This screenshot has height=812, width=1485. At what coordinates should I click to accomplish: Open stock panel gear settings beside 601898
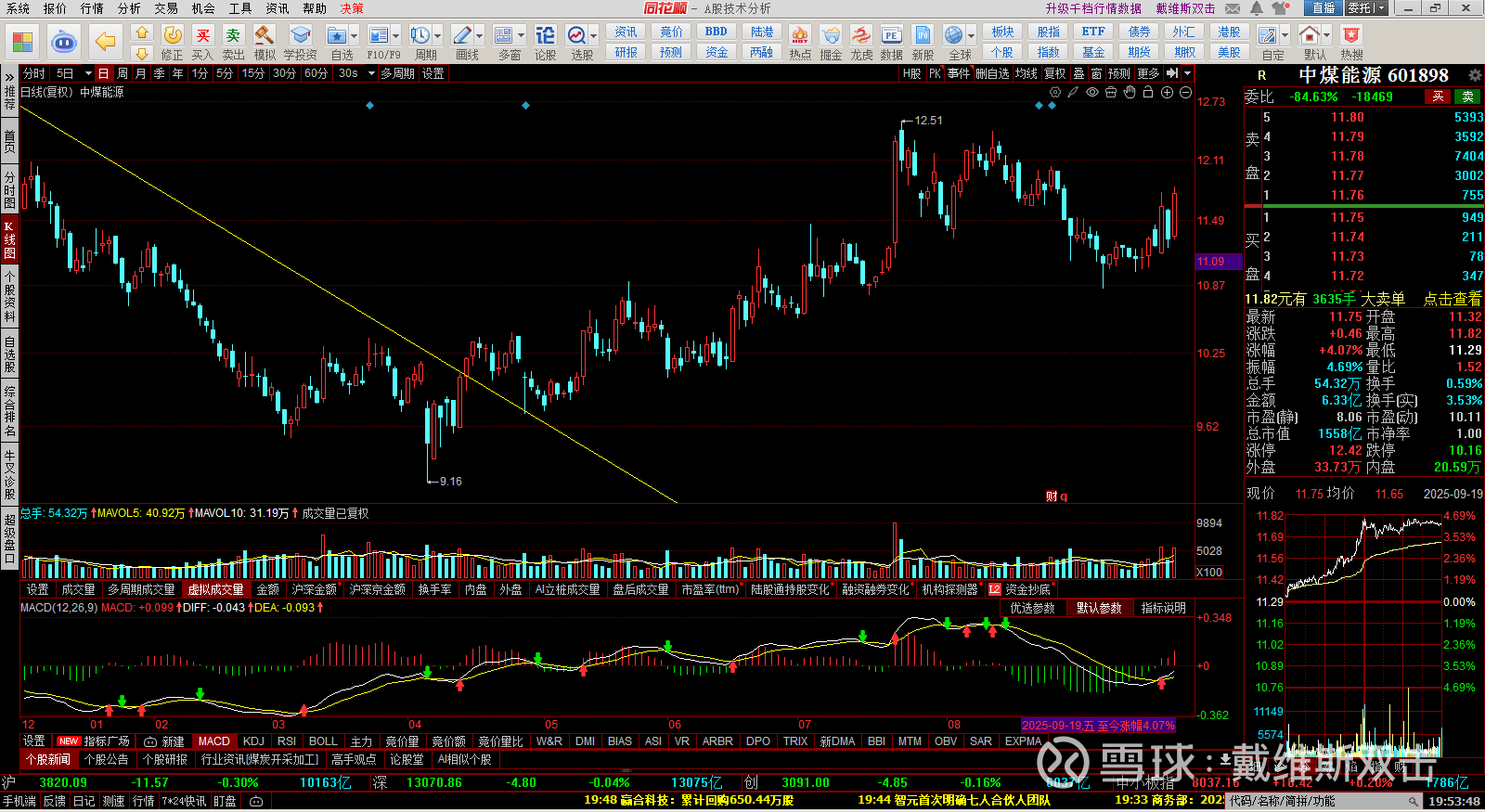1475,75
